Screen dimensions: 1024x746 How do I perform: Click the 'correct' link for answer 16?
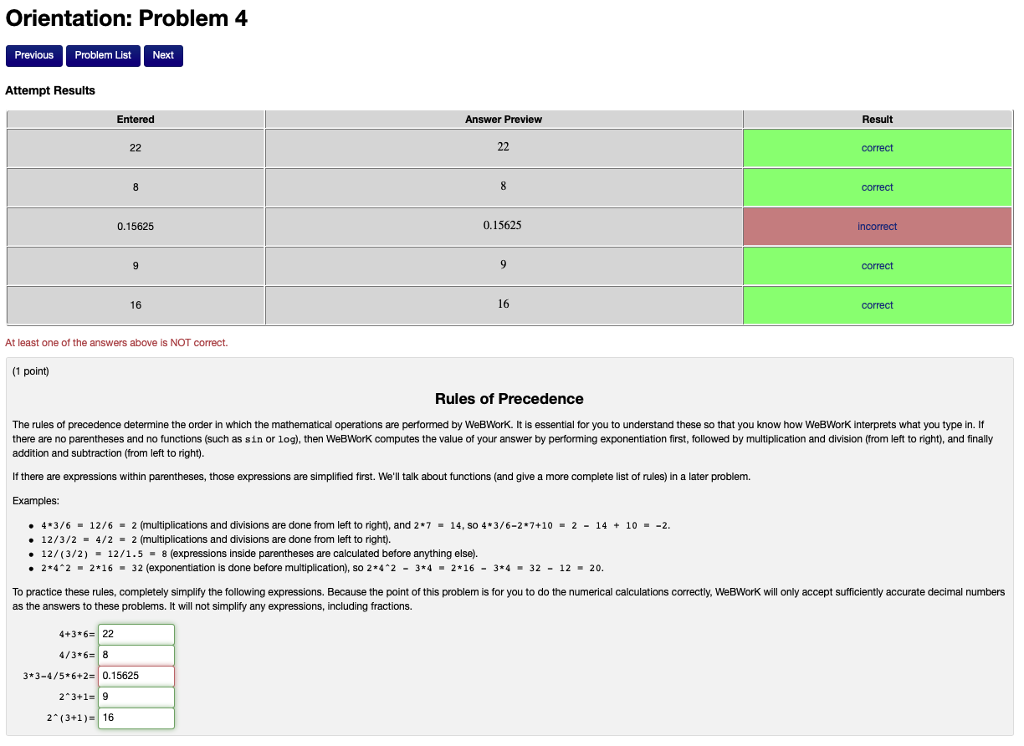pos(877,304)
